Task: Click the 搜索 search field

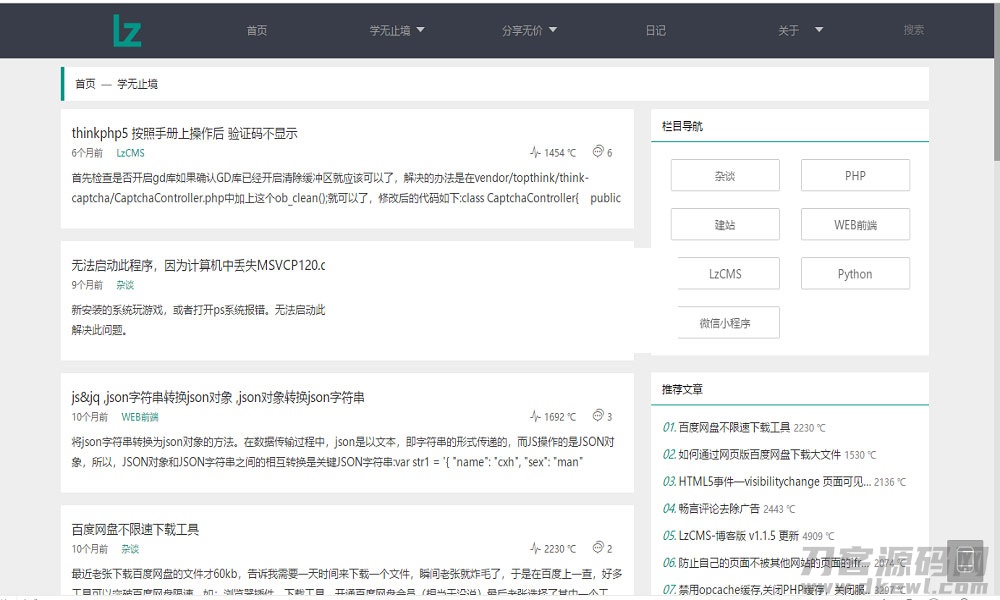Action: click(x=913, y=30)
